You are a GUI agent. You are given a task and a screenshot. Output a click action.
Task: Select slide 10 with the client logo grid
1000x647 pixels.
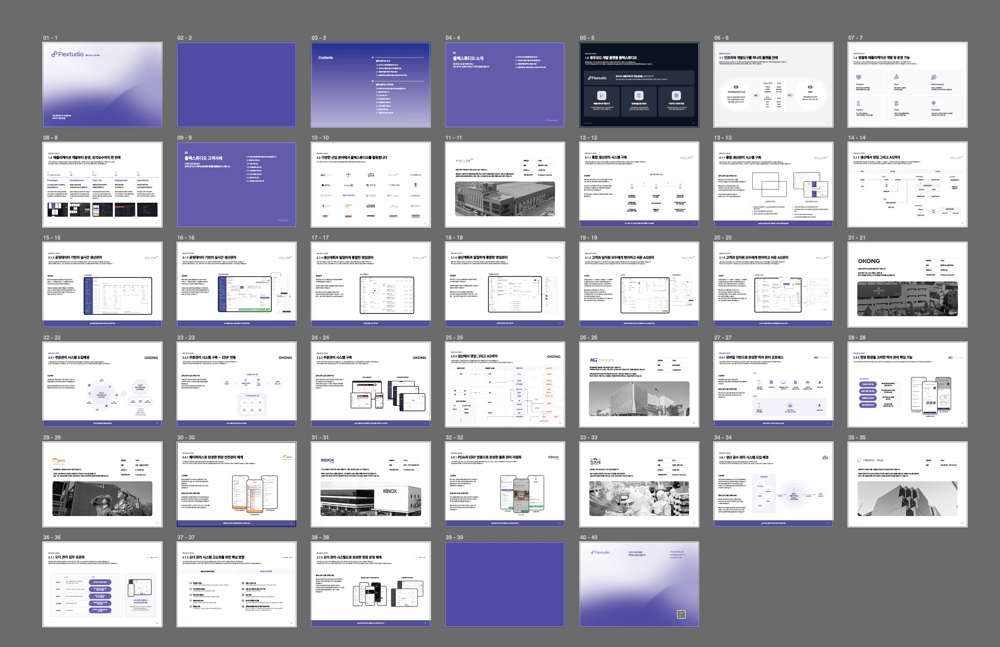tap(370, 184)
